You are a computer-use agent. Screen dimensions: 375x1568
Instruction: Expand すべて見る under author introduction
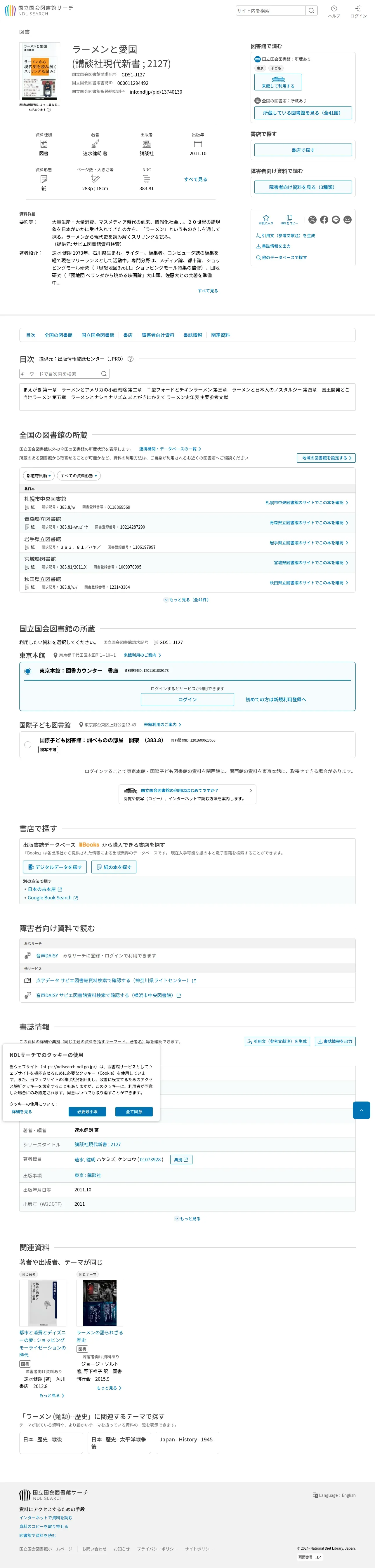(207, 291)
